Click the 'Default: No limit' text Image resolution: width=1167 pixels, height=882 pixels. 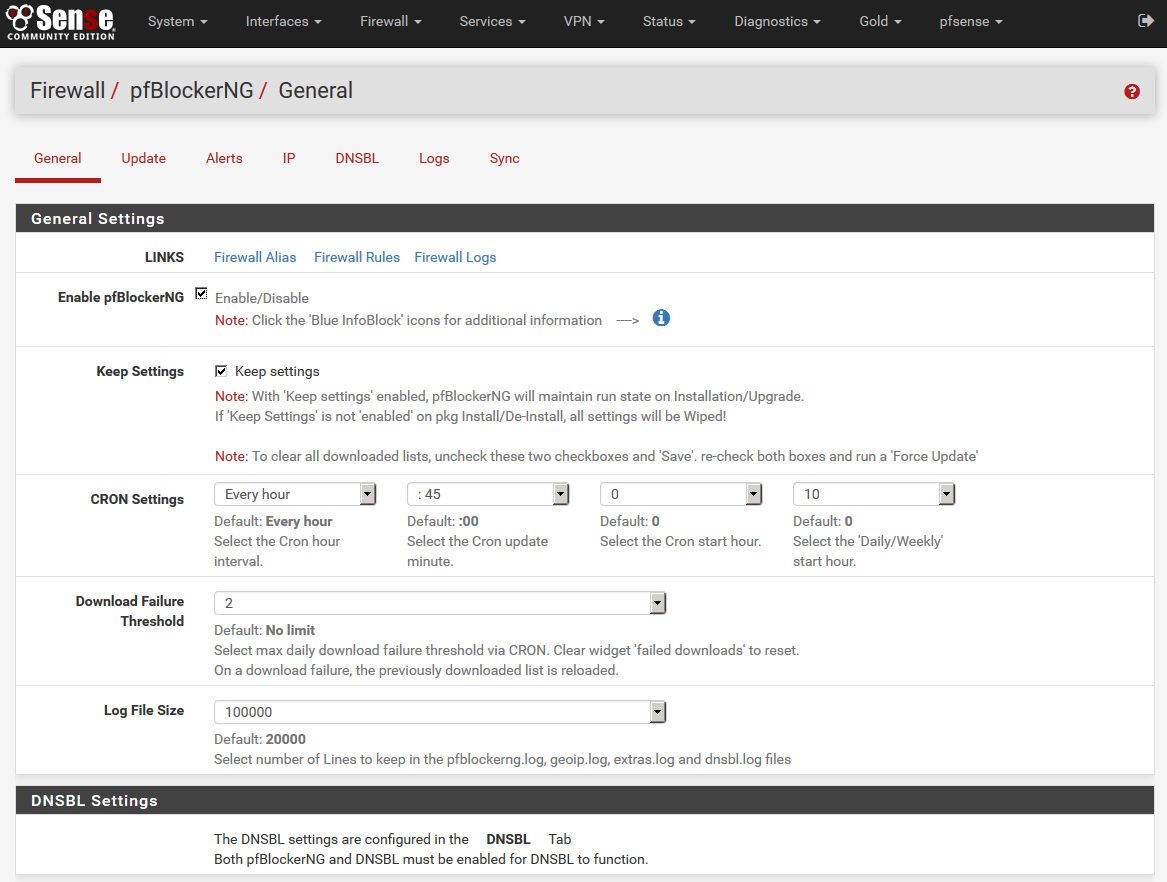pos(264,630)
